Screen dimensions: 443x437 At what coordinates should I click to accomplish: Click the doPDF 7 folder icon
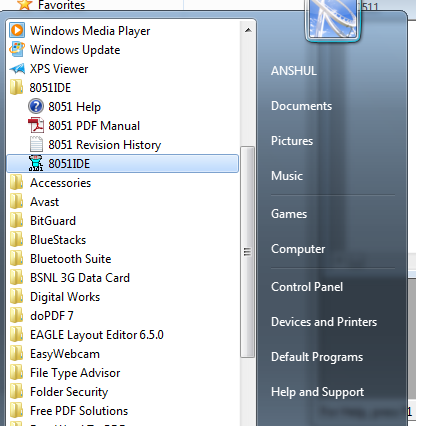(x=16, y=315)
